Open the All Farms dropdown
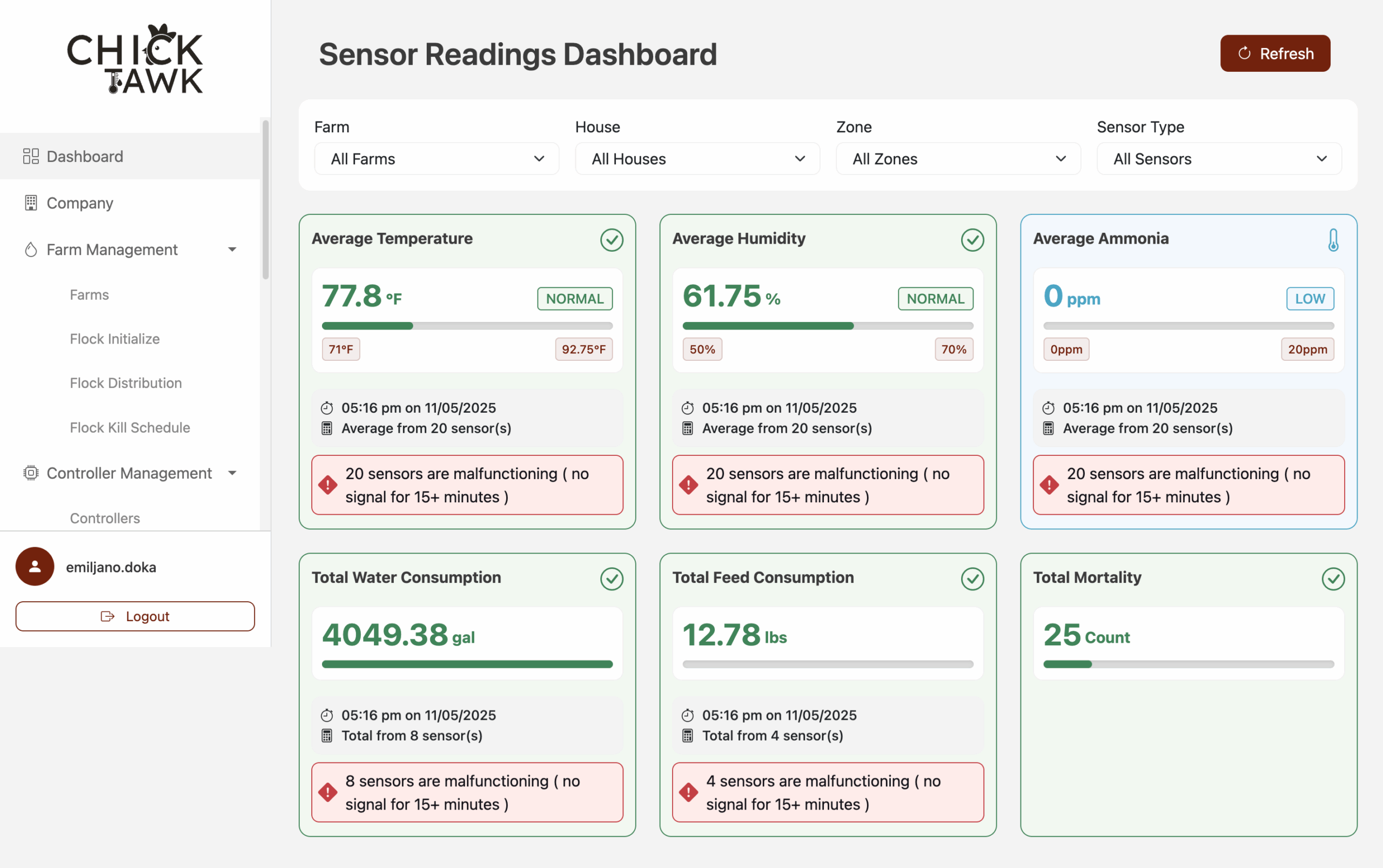1383x868 pixels. click(x=437, y=158)
